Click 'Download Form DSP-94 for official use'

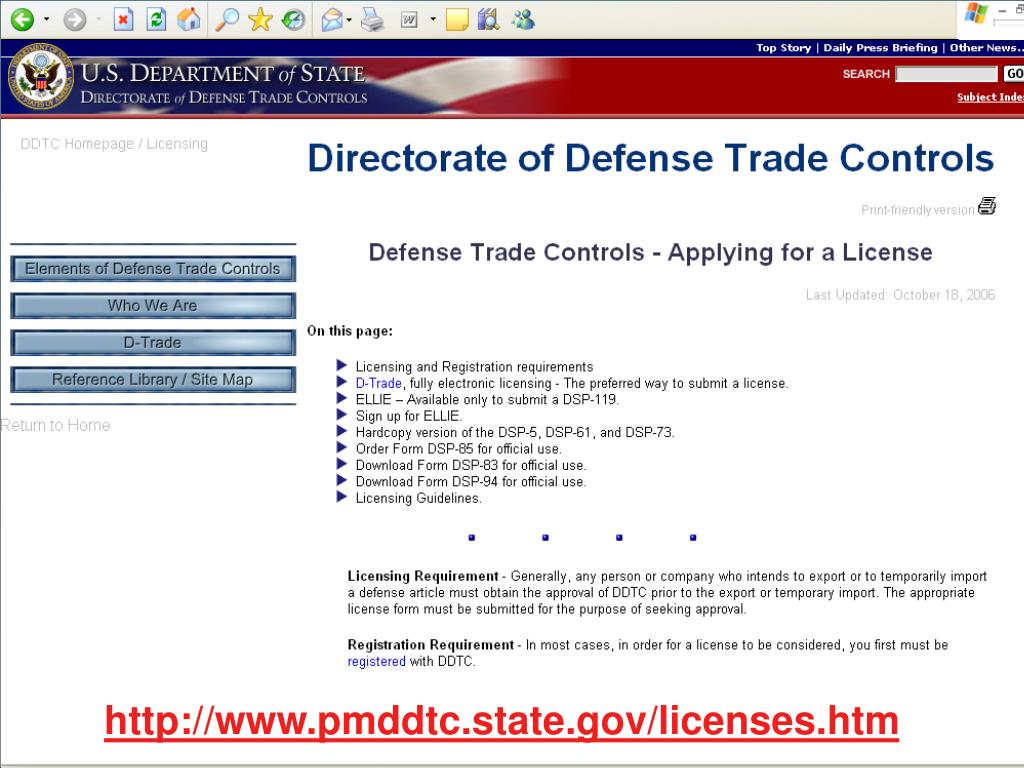471,481
